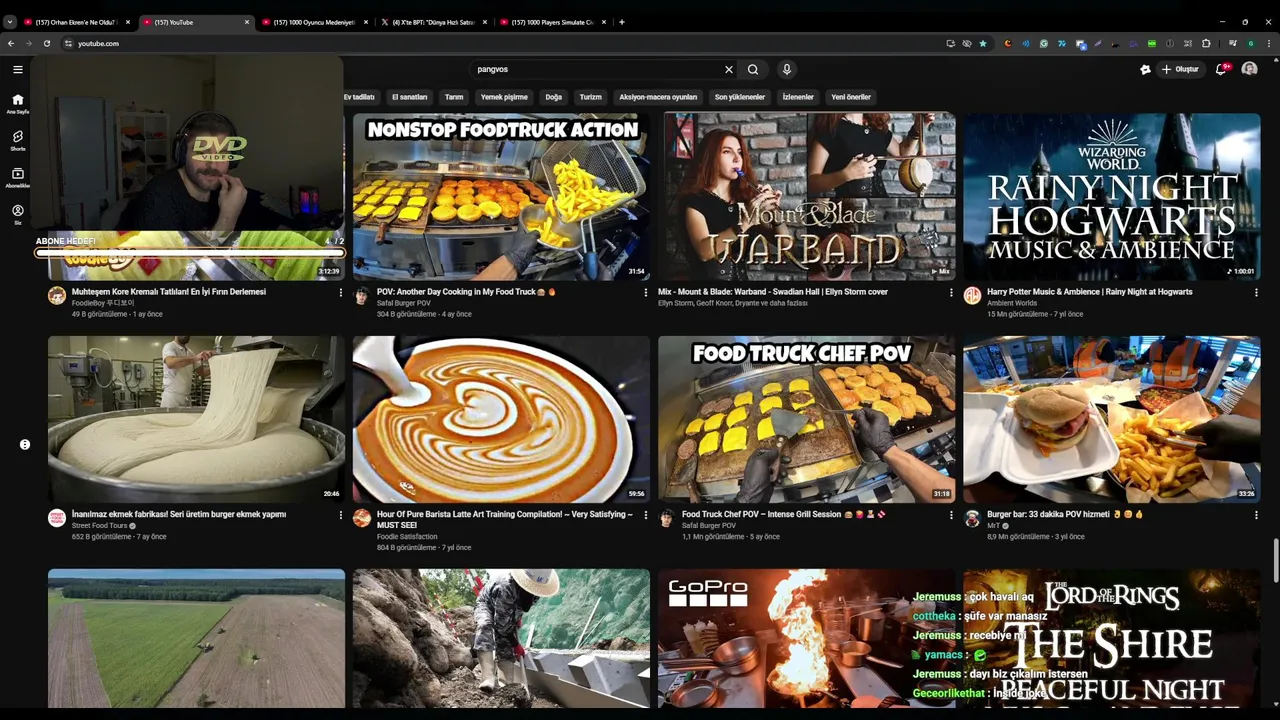This screenshot has height=720, width=1280.
Task: Open options for Food Truck Chef POV video
Action: [x=951, y=515]
